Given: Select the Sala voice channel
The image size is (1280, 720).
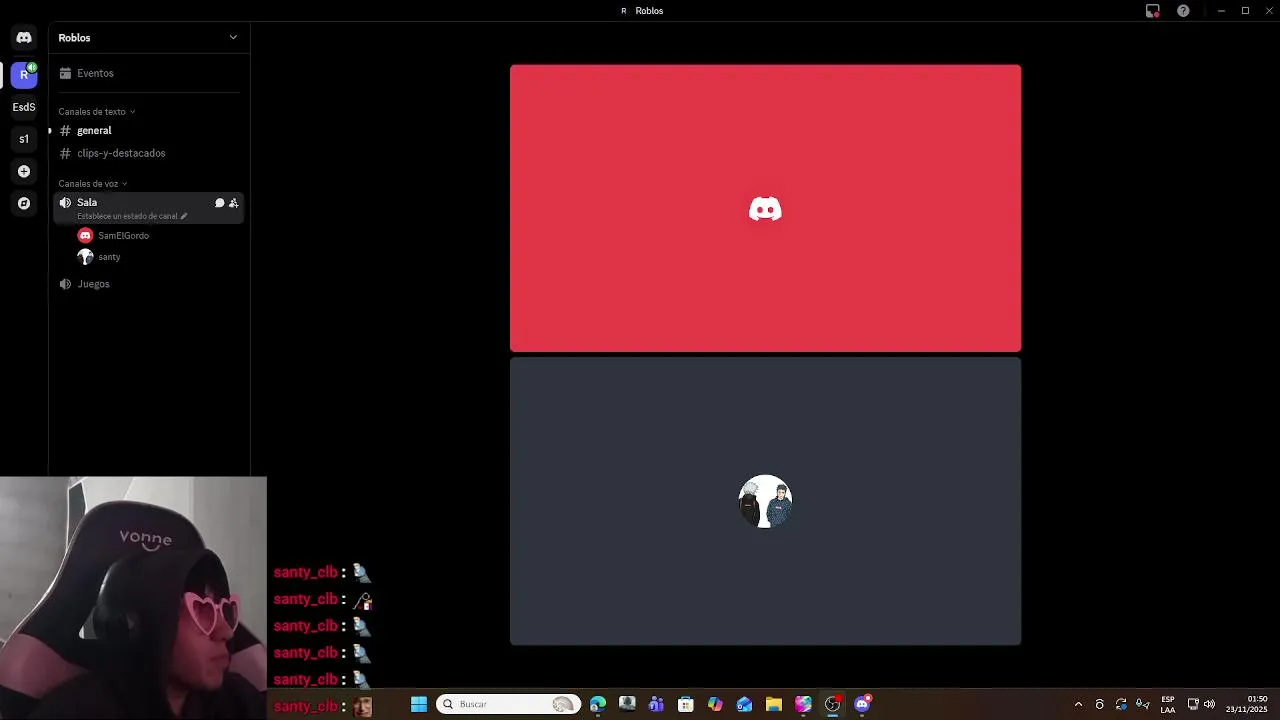Looking at the screenshot, I should tap(148, 208).
